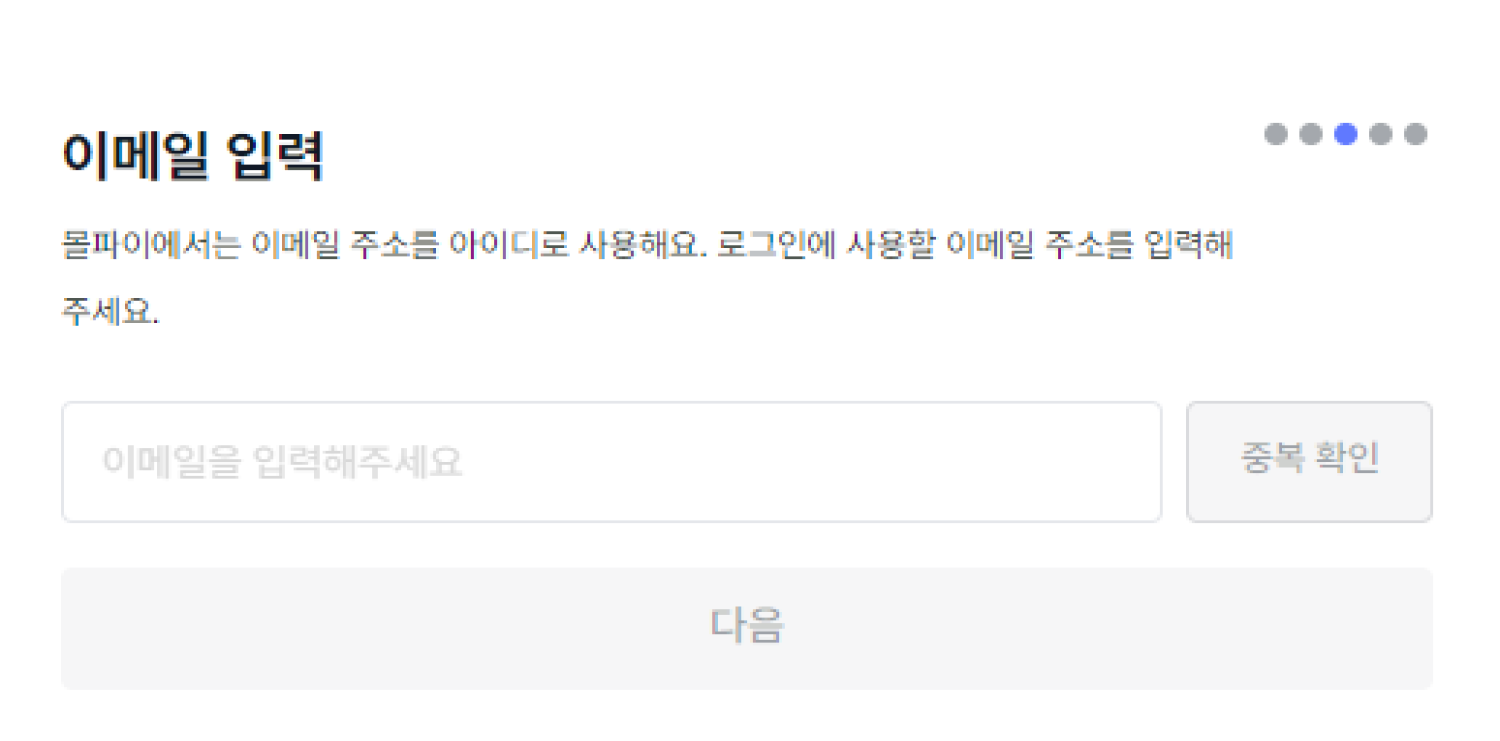Click the 이메일 입력 heading
The height and width of the screenshot is (741, 1500).
click(193, 156)
